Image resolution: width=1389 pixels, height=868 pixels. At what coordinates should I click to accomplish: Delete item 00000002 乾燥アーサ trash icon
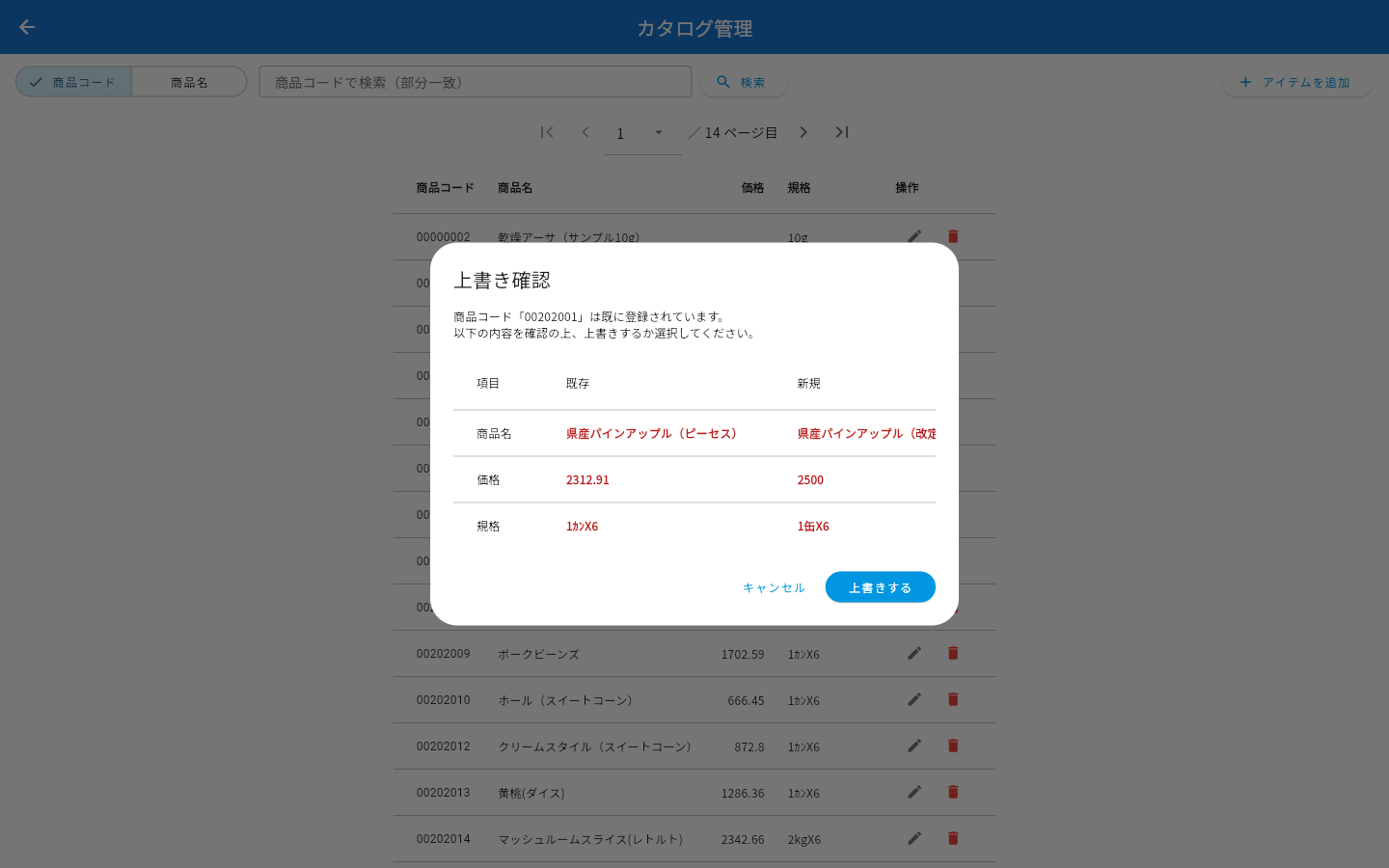(953, 236)
